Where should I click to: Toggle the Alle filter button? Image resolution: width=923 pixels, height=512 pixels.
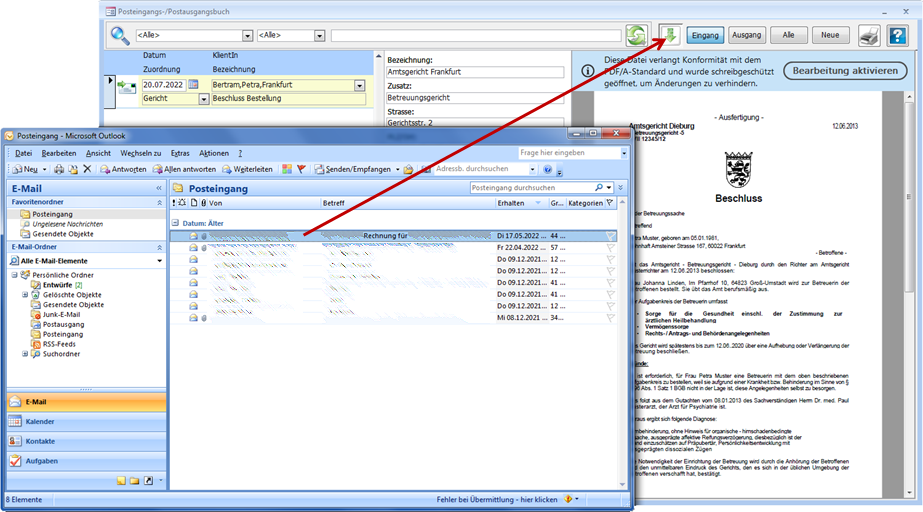[x=788, y=35]
